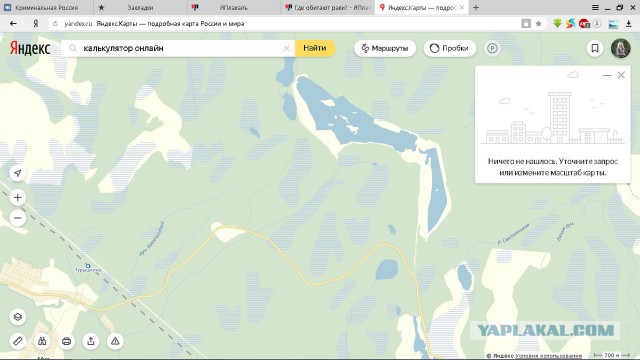The height and width of the screenshot is (360, 640).
Task: Go back in the browser
Action: coord(13,24)
